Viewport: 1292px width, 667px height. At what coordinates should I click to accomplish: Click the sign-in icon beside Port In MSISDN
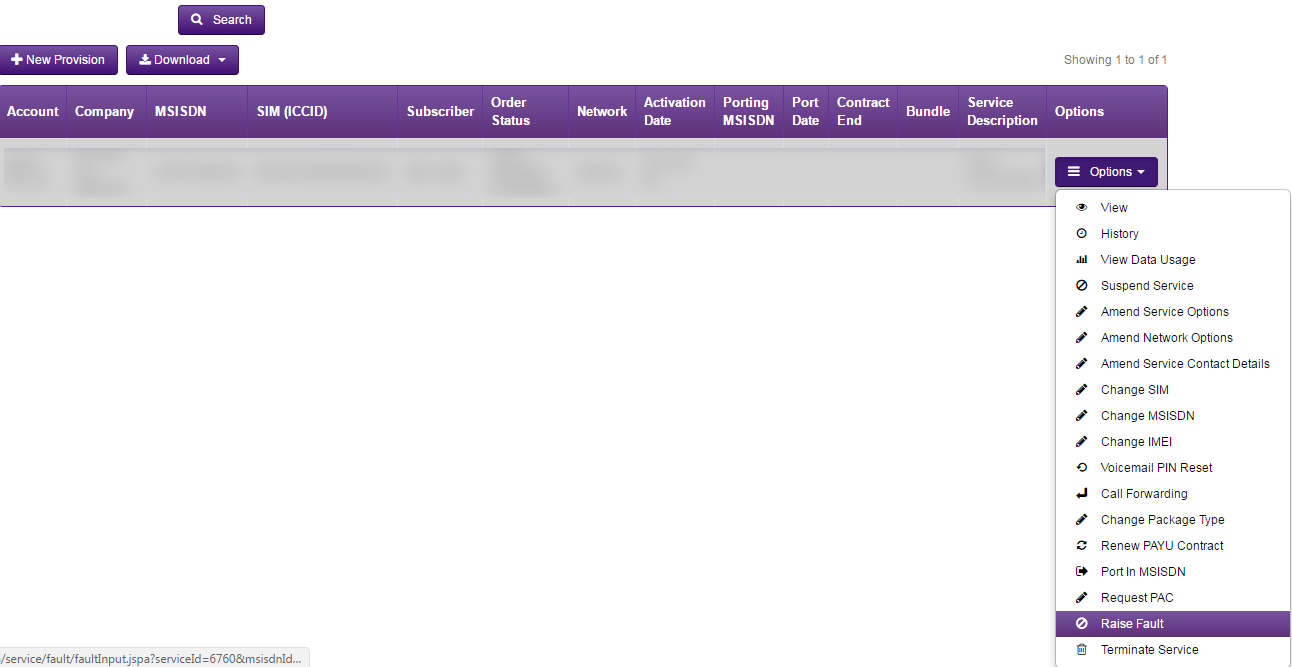tap(1081, 572)
